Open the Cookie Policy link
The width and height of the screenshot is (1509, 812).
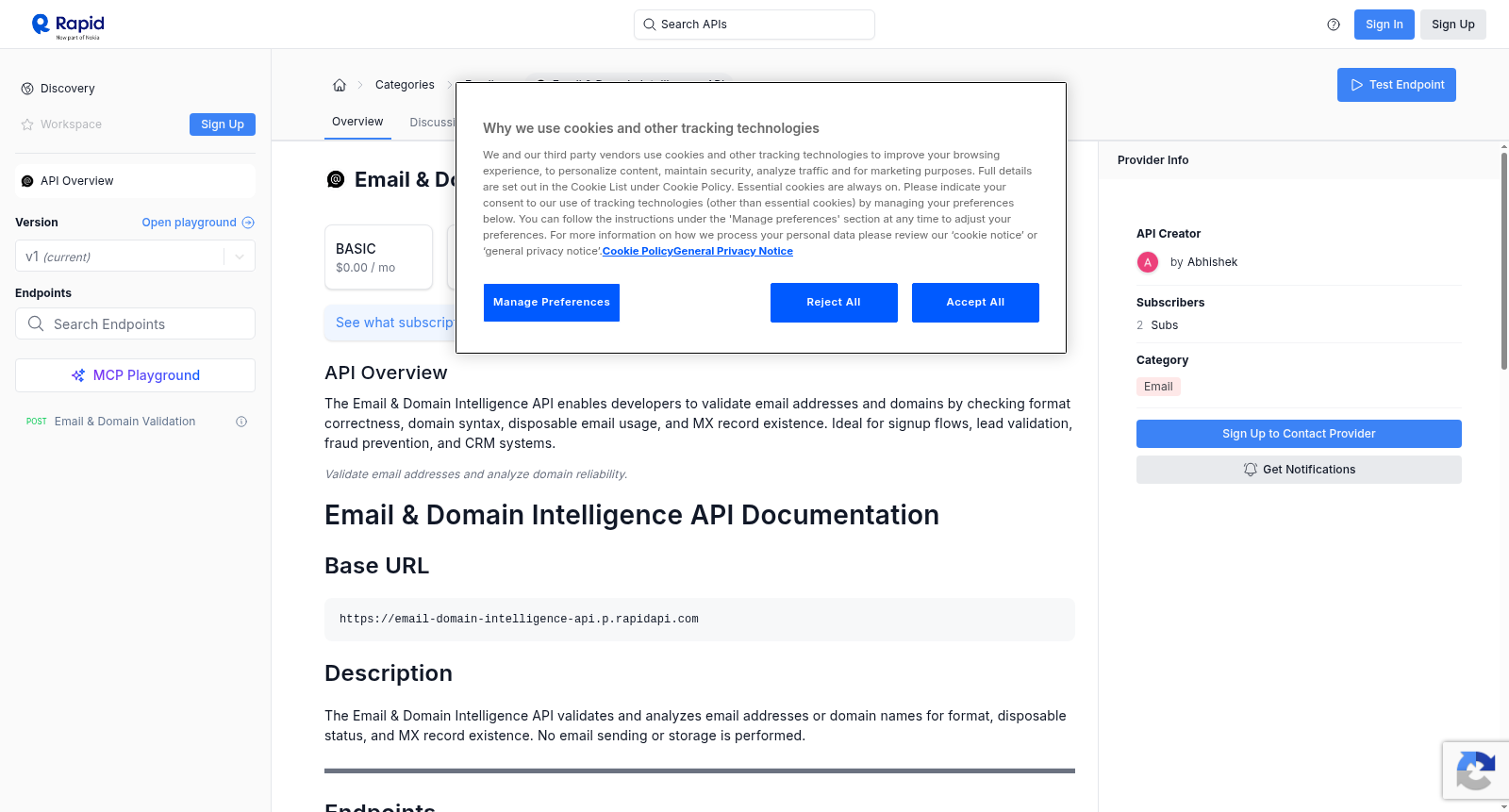pos(638,251)
